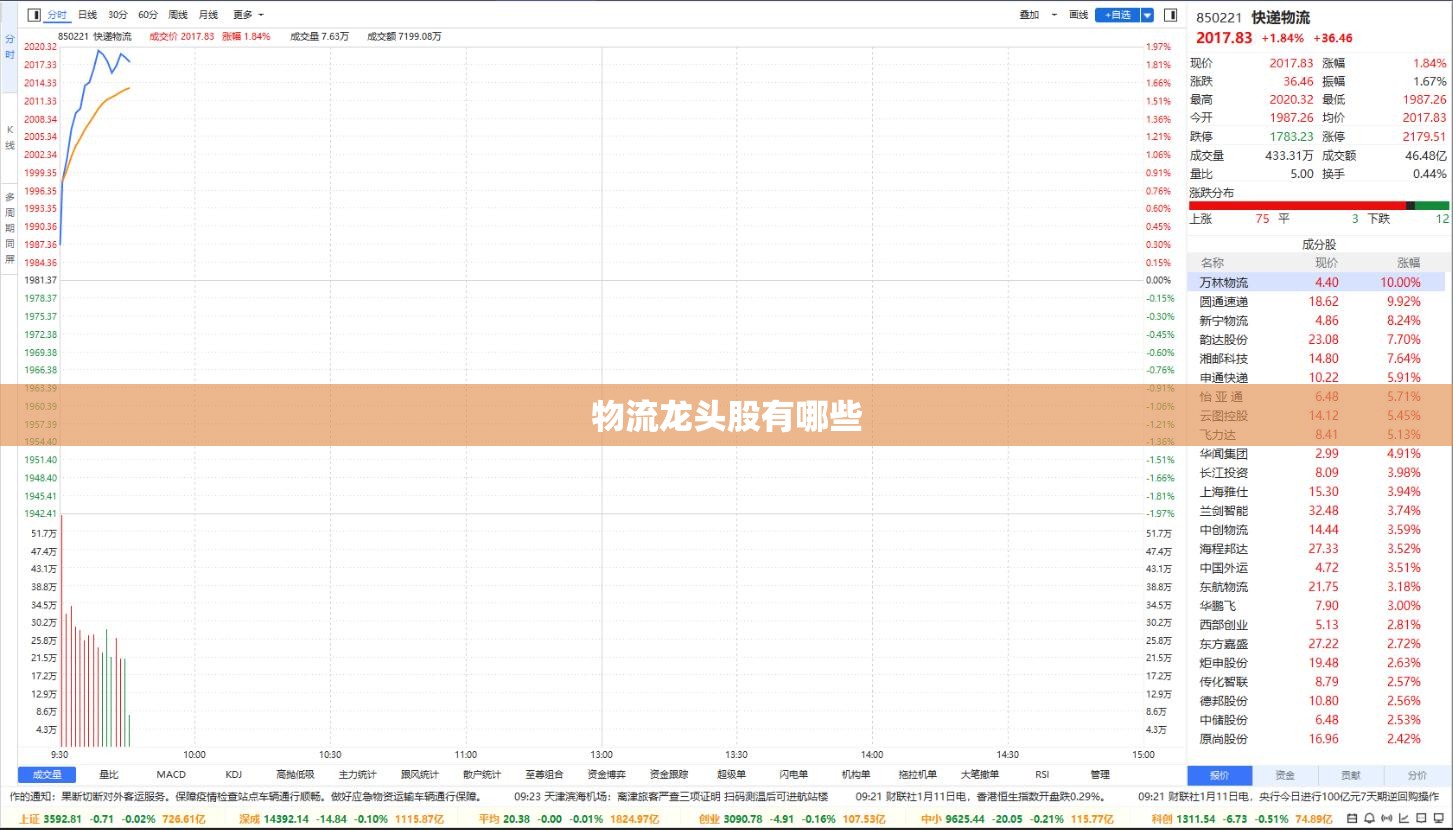Switch to the 资金 panel tab
Screen dimensions: 1453x830
click(x=1285, y=775)
